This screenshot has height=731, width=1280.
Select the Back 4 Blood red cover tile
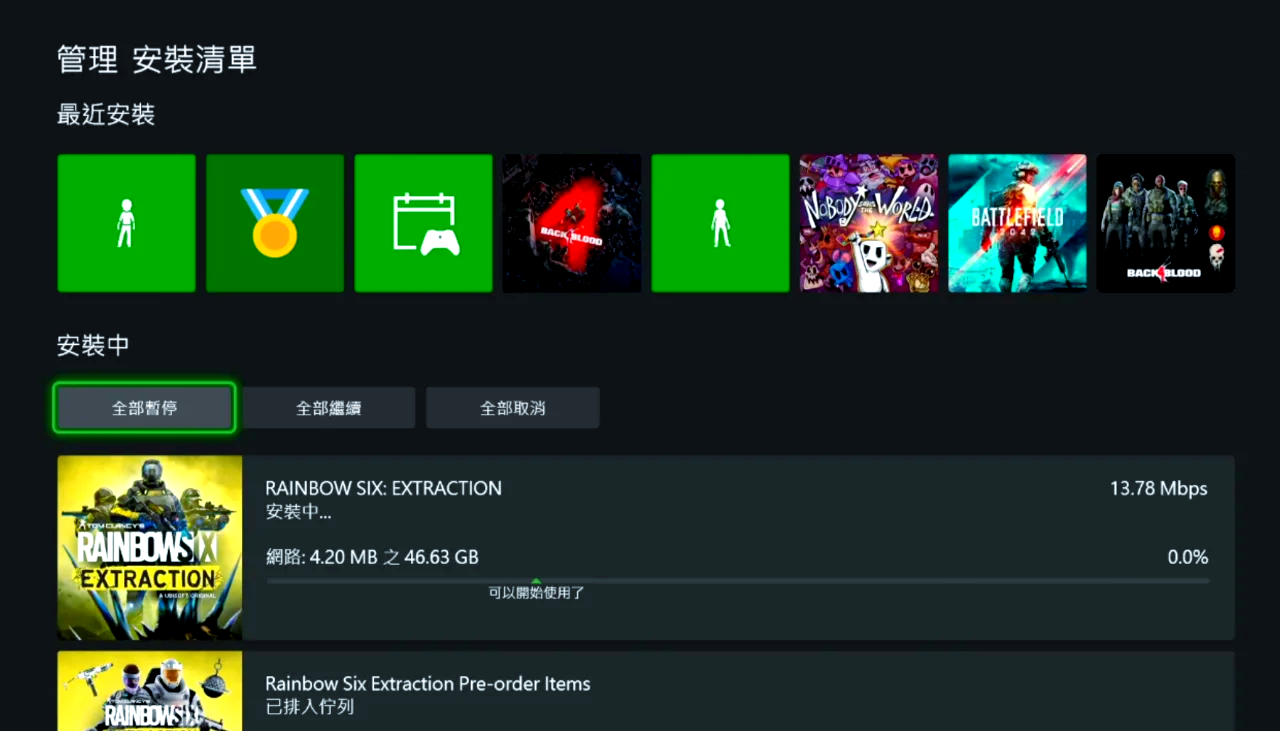[572, 223]
